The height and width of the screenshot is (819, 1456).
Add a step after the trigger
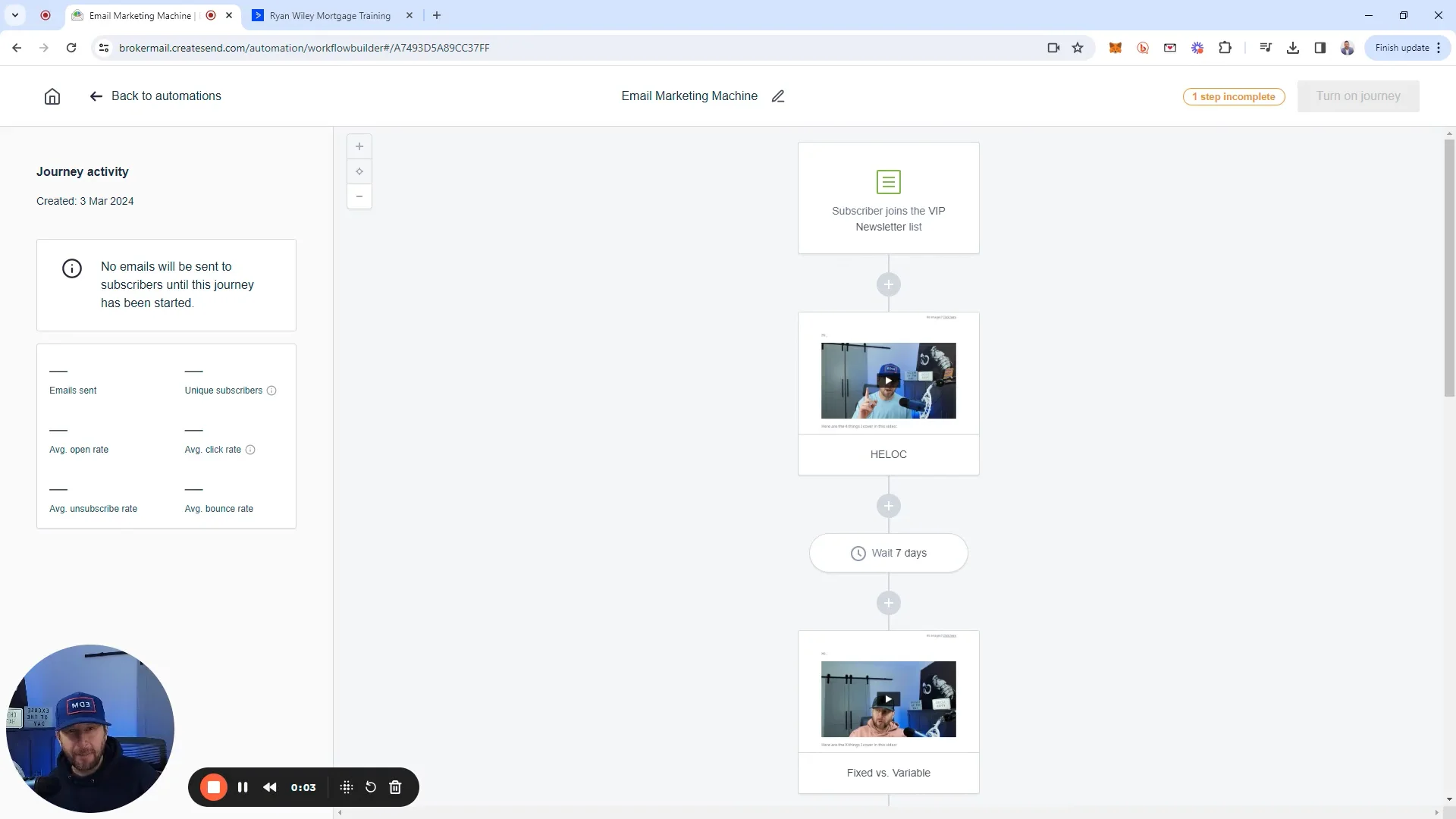click(889, 284)
